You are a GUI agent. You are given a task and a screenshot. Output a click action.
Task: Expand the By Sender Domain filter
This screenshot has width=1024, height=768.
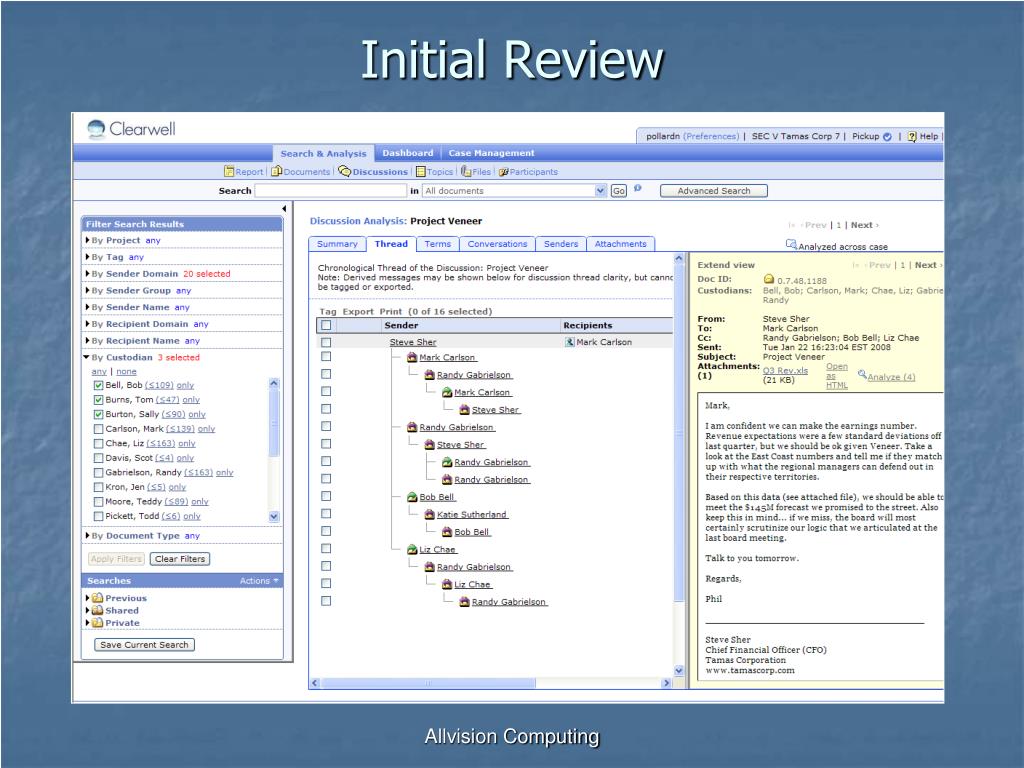[x=88, y=274]
